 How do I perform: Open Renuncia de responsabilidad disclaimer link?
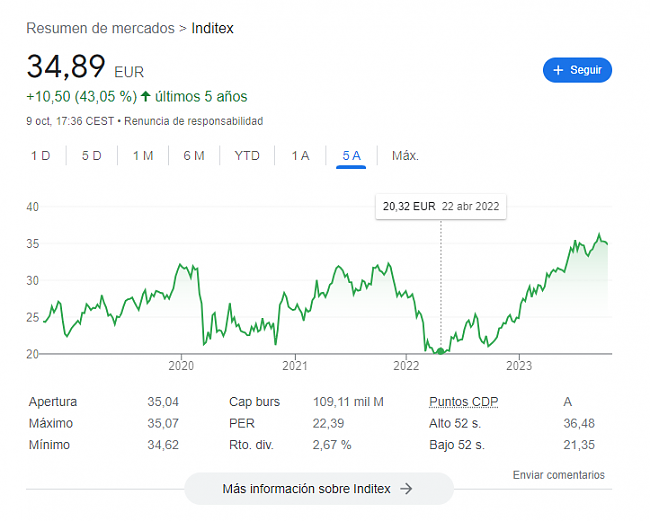[194, 121]
